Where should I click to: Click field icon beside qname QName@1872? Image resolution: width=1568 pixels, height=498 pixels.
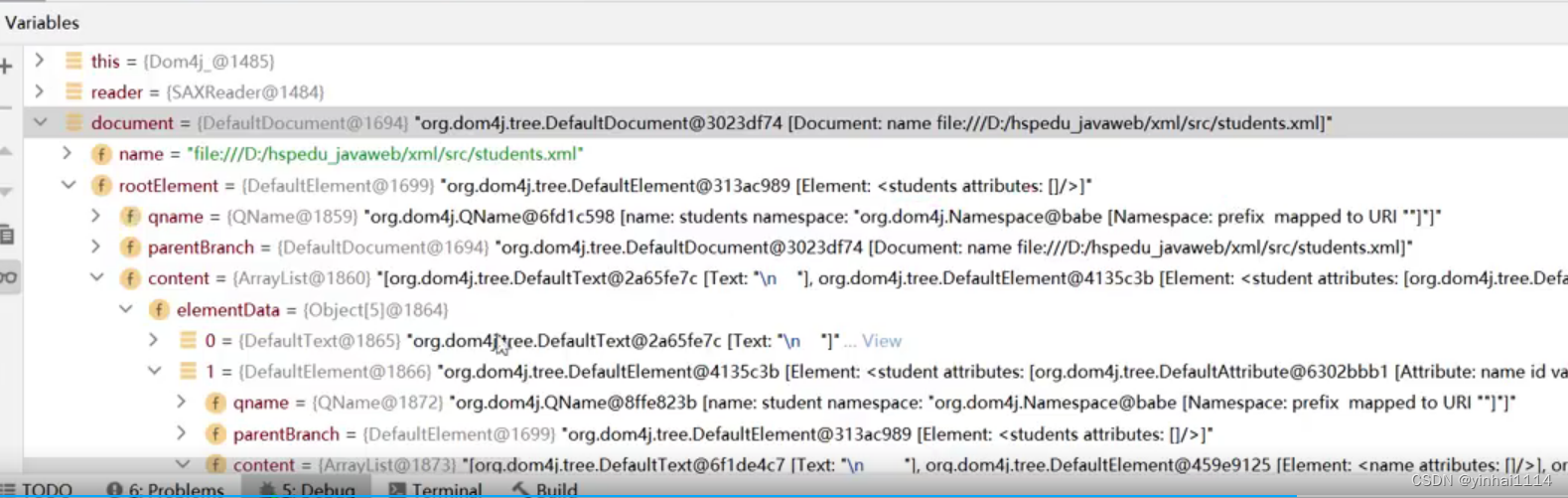pyautogui.click(x=215, y=403)
